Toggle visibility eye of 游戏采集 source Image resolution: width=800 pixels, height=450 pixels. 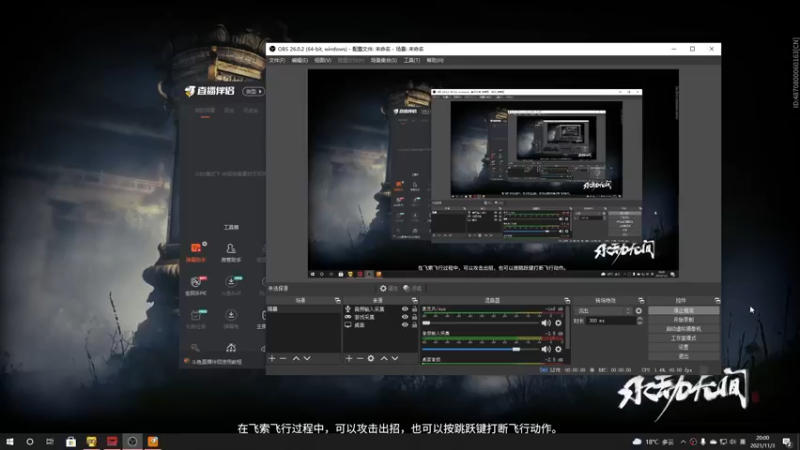coord(405,317)
